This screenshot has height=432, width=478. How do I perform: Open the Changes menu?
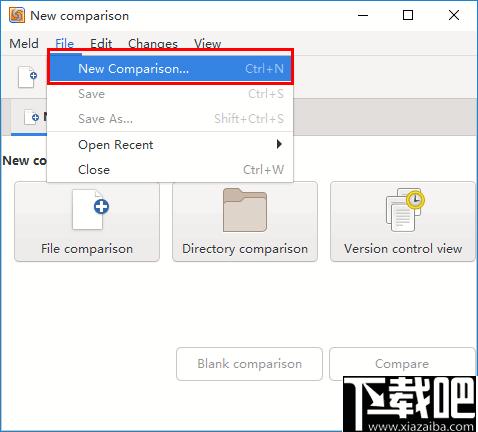[x=153, y=44]
